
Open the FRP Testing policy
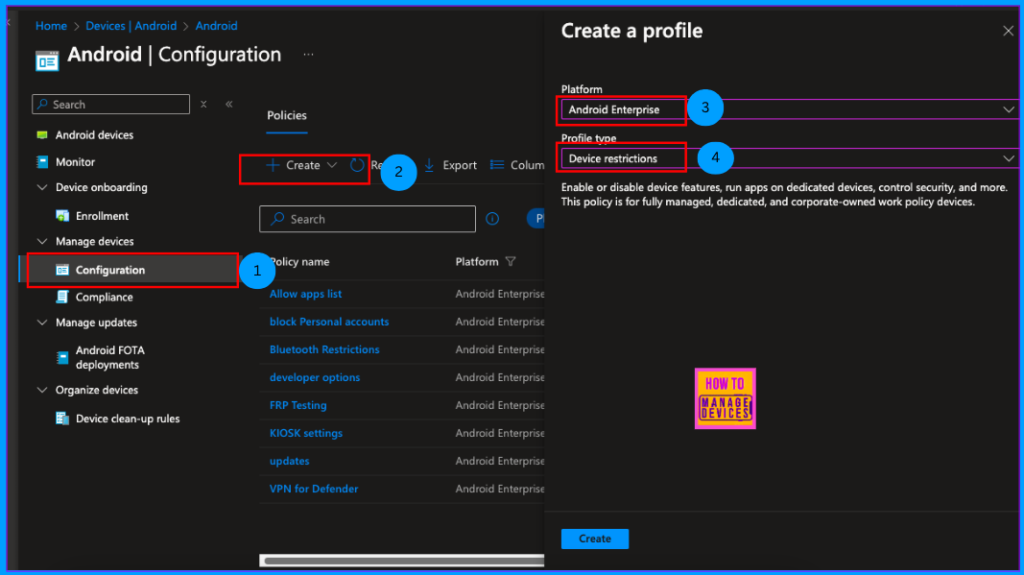(298, 406)
